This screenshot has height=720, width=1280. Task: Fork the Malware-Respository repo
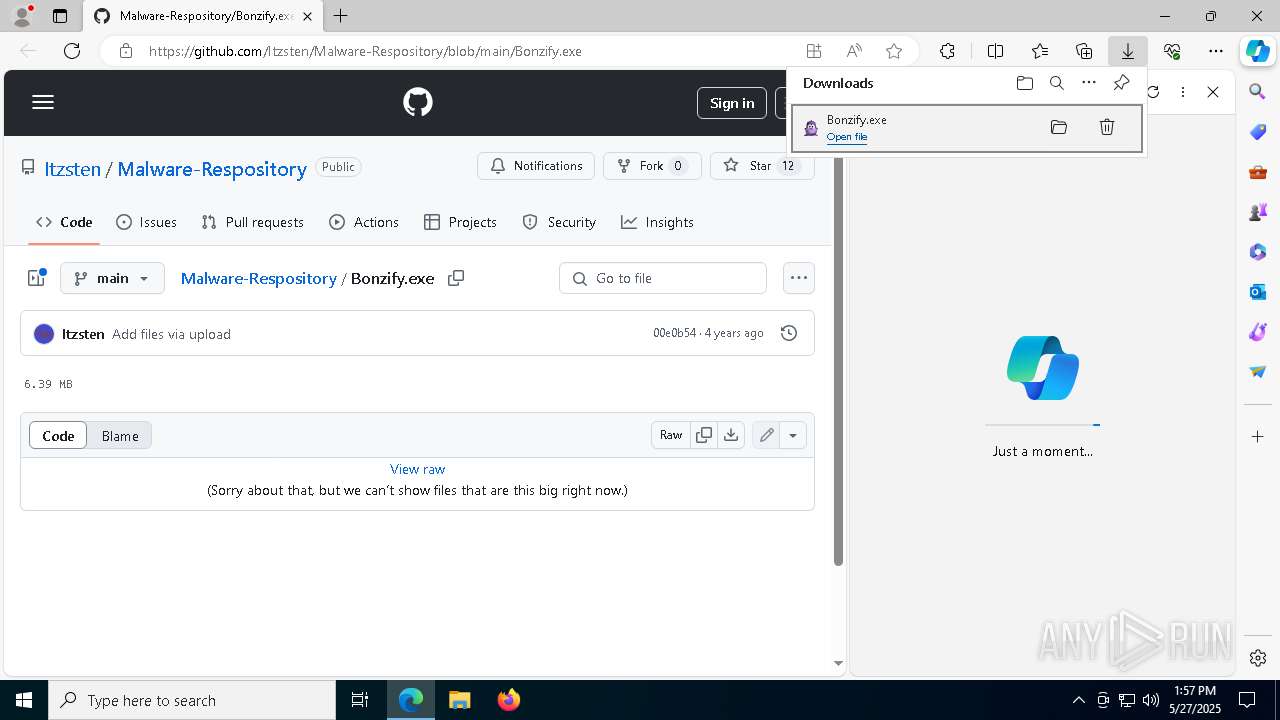point(652,166)
